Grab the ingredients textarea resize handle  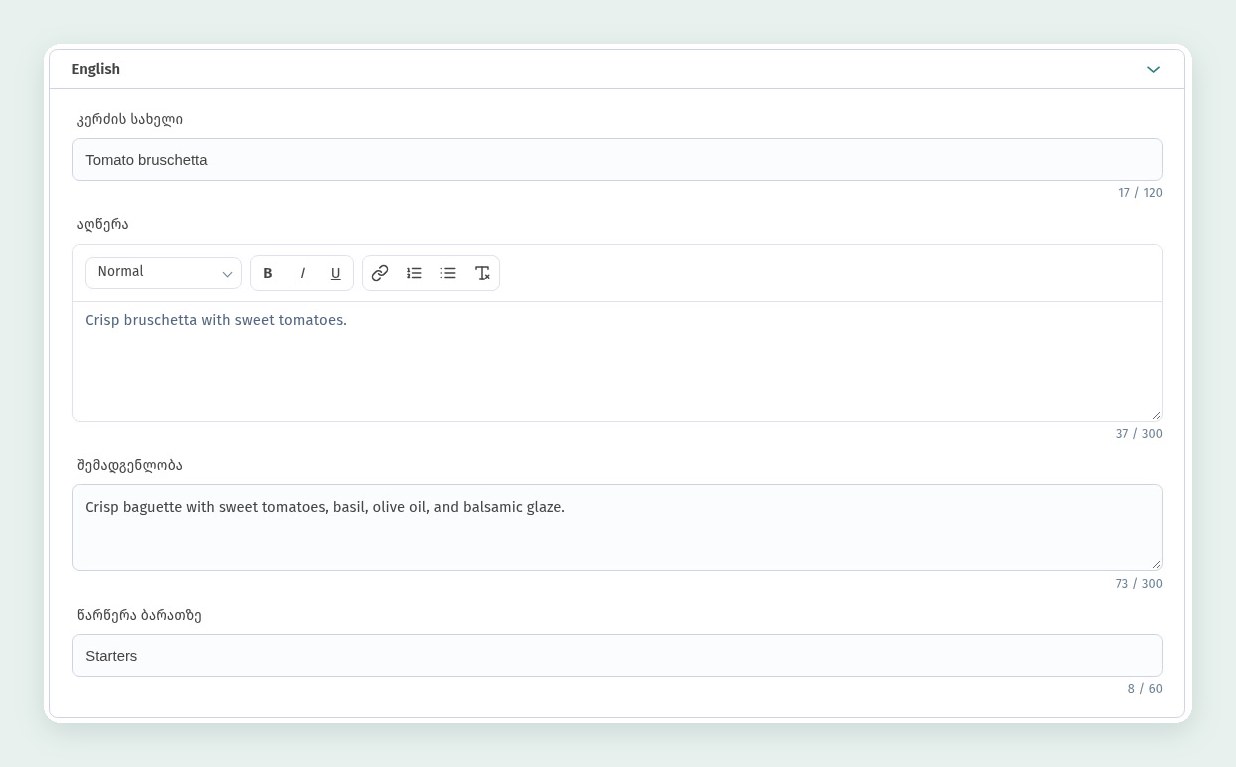(1156, 564)
